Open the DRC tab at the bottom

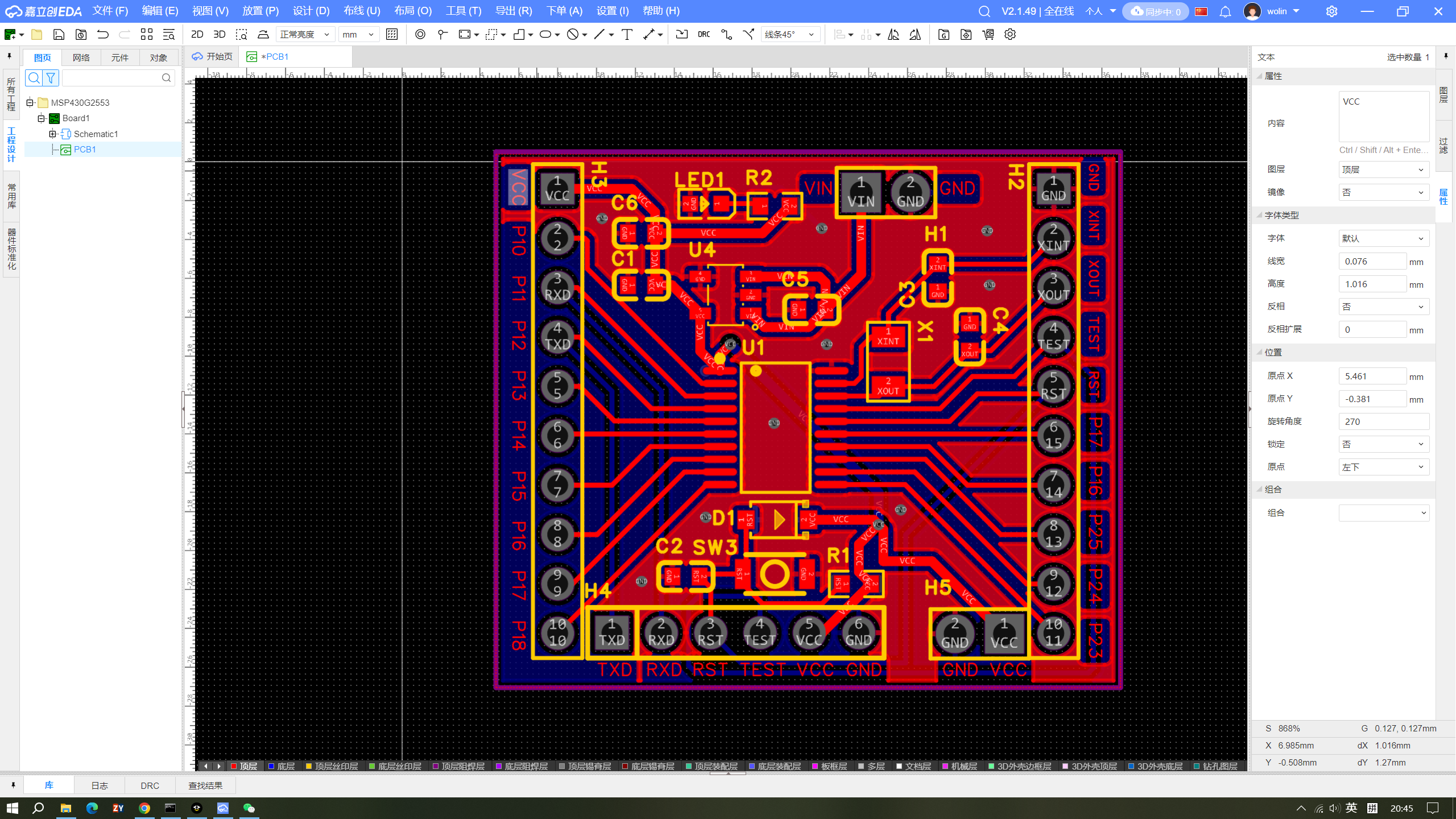coord(150,785)
